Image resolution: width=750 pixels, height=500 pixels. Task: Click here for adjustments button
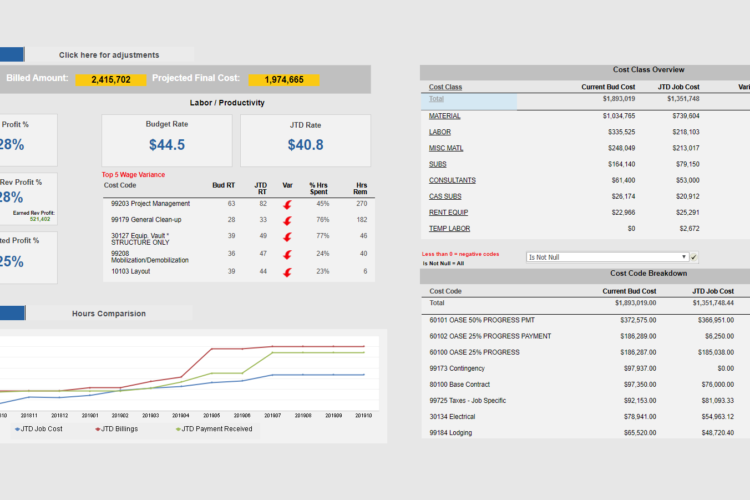(x=109, y=55)
